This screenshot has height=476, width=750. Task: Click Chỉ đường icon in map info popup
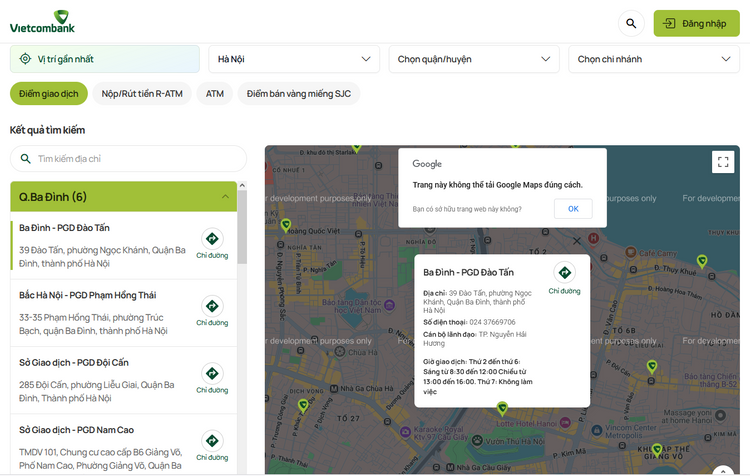click(564, 273)
